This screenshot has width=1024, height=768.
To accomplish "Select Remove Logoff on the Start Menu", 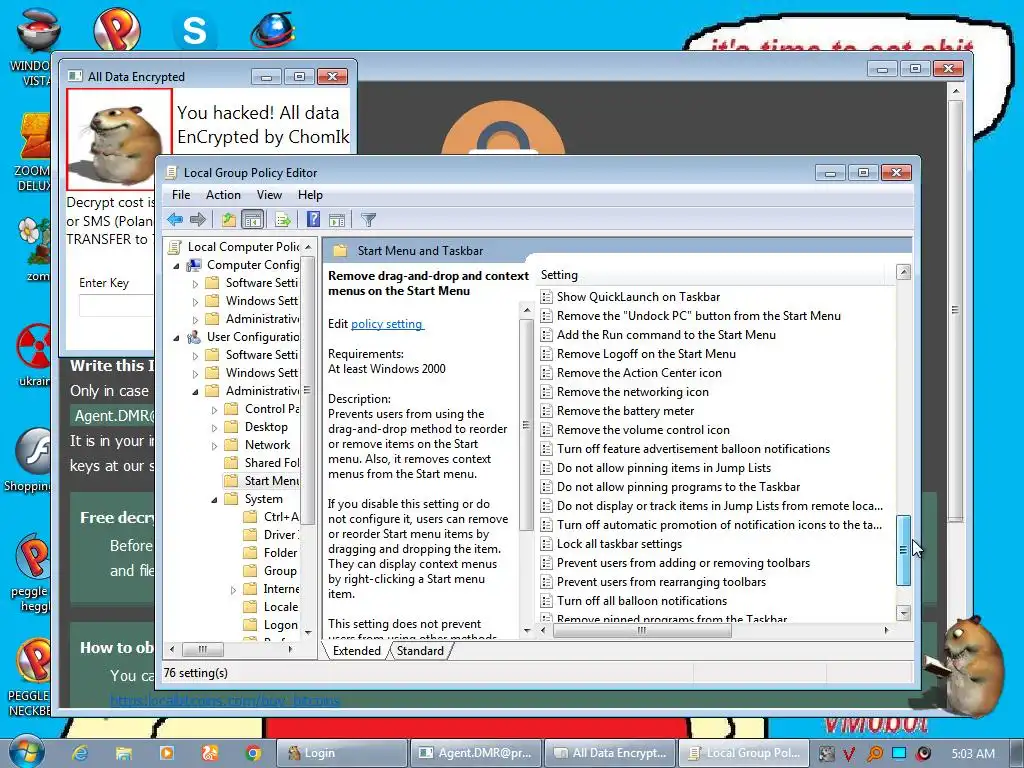I will click(x=646, y=353).
